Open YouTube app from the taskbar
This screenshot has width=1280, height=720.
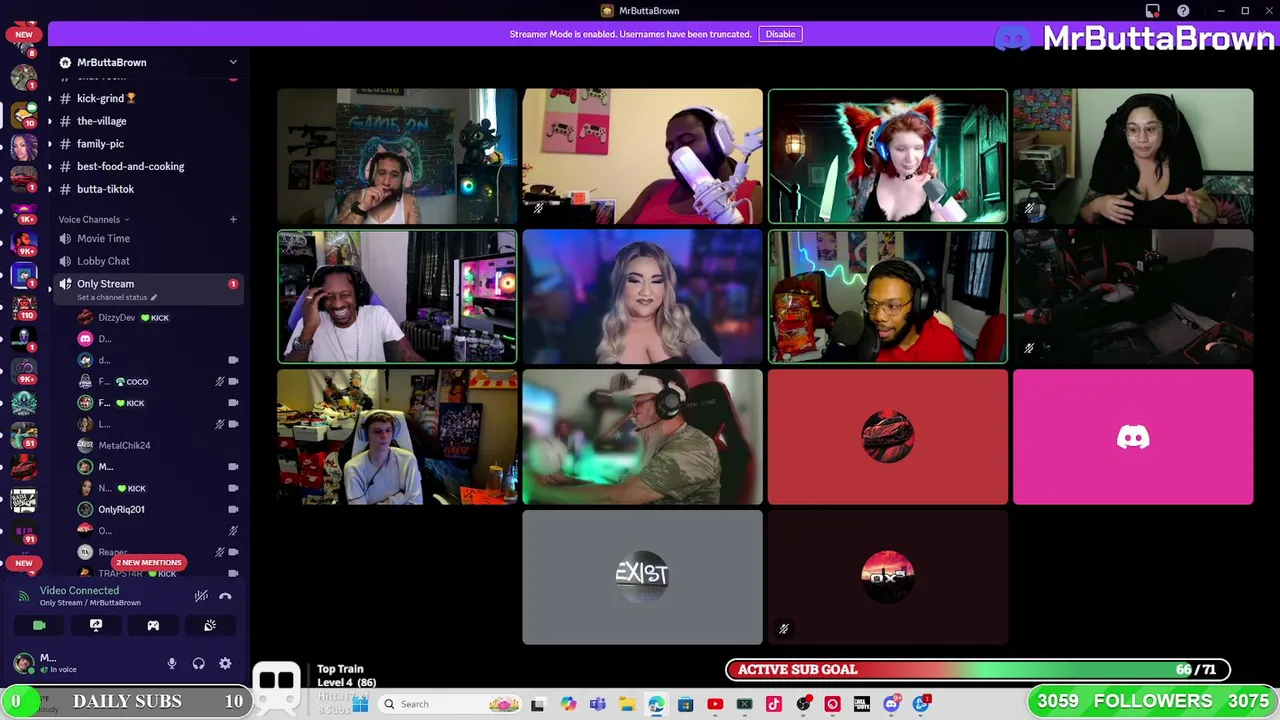(x=715, y=704)
